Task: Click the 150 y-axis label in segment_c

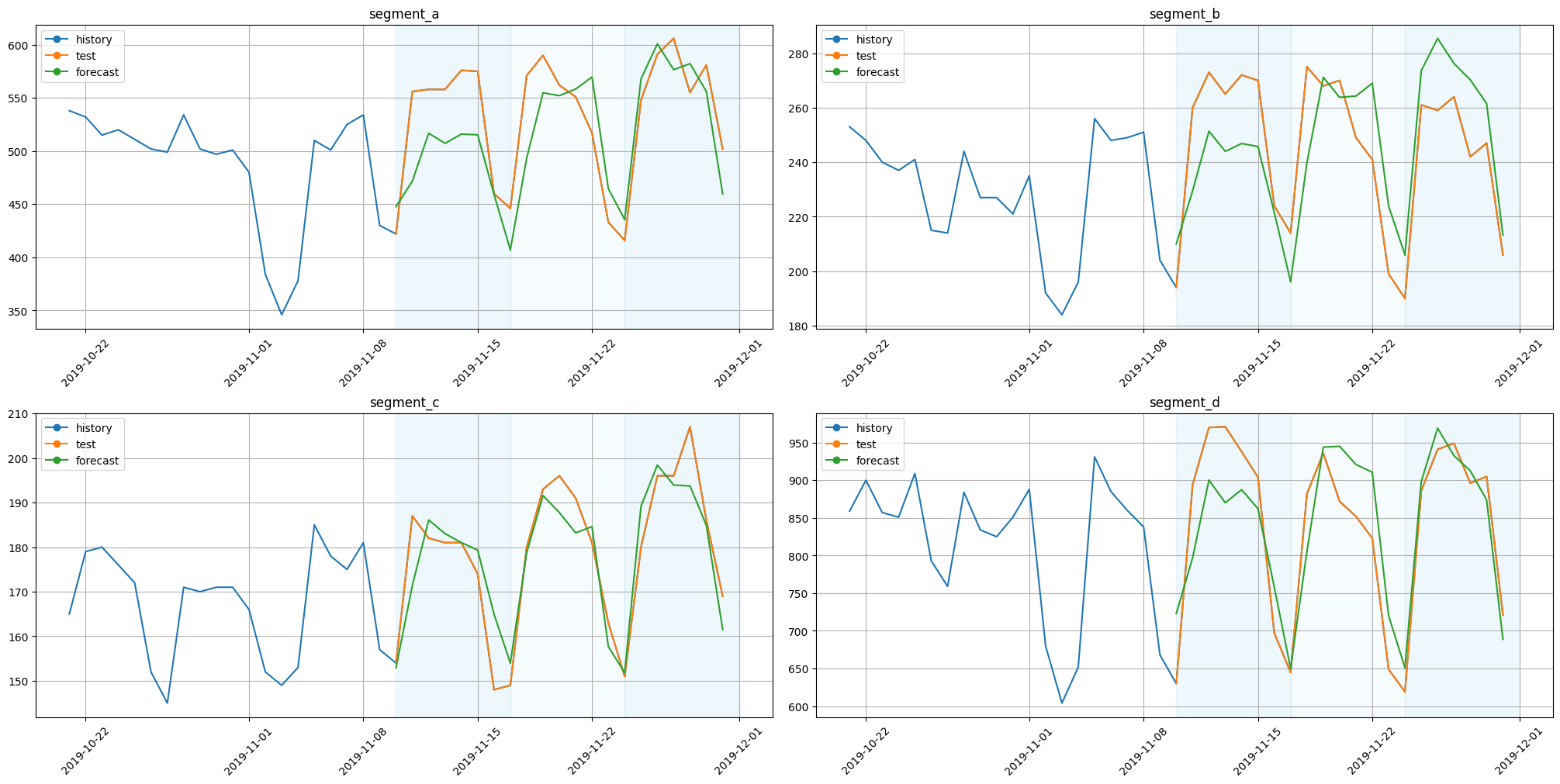Action: [x=19, y=682]
